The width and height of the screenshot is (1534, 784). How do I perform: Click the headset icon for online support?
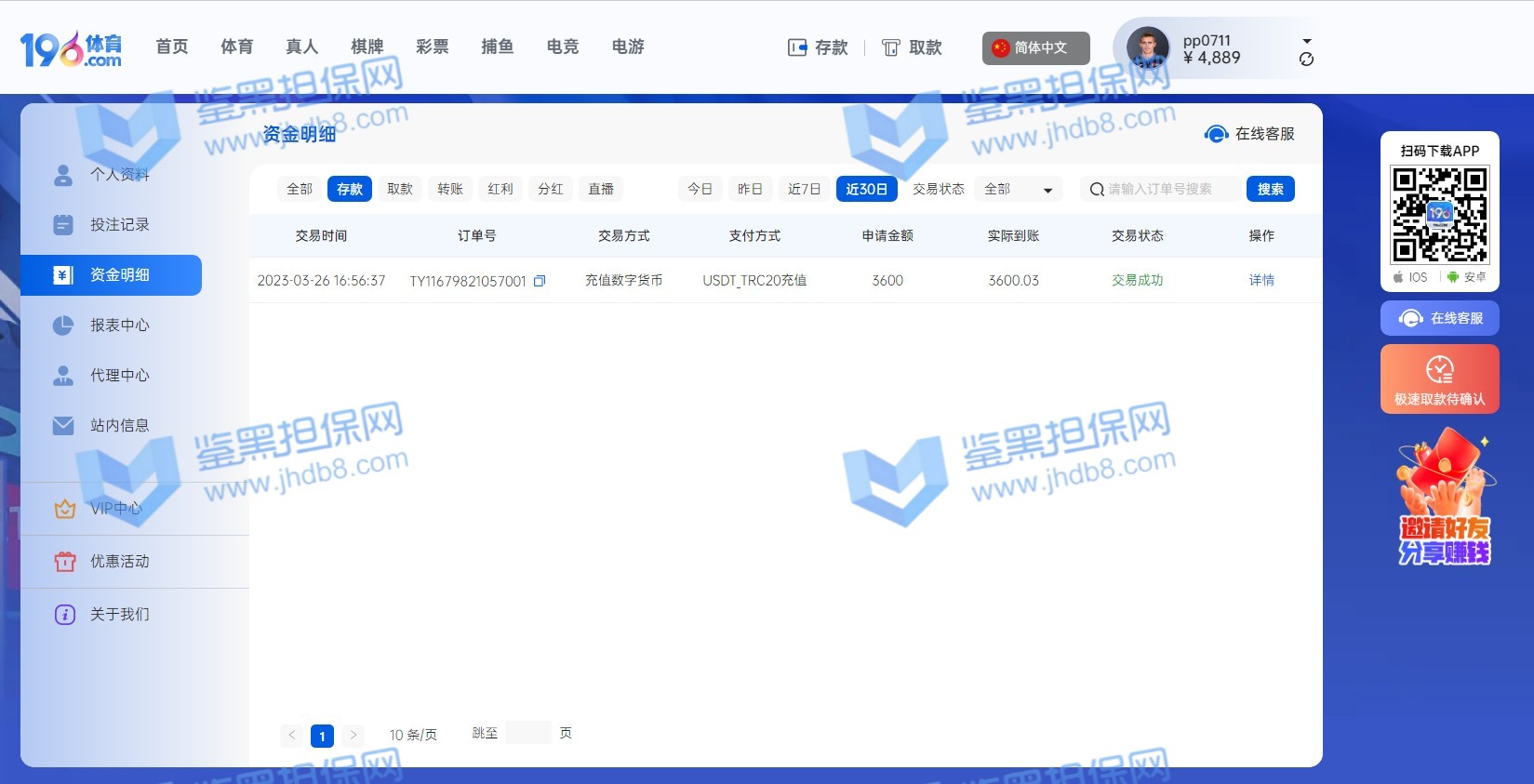[x=1216, y=134]
